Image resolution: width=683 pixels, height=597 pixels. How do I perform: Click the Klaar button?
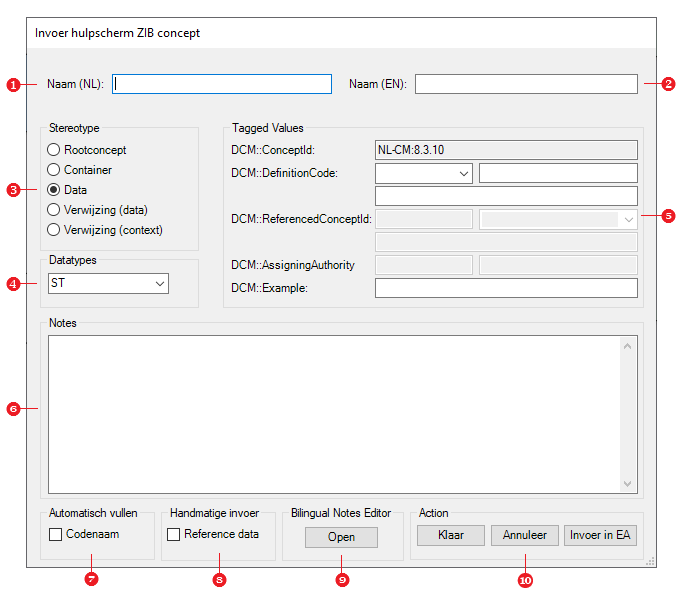[451, 535]
